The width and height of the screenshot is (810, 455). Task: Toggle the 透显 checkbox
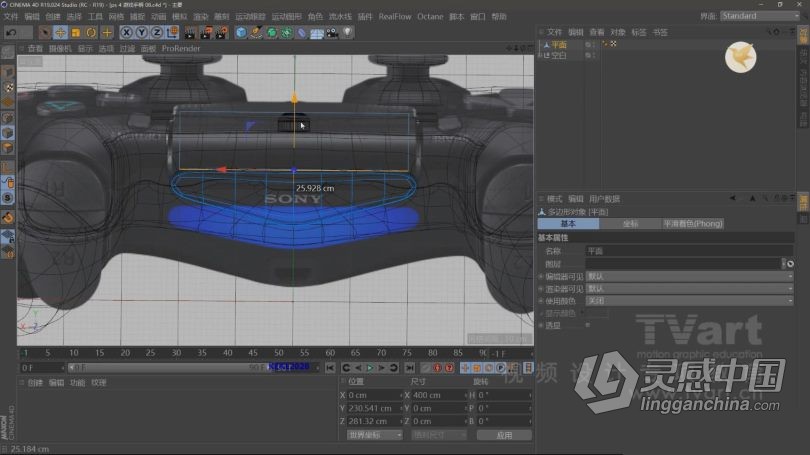[x=587, y=325]
